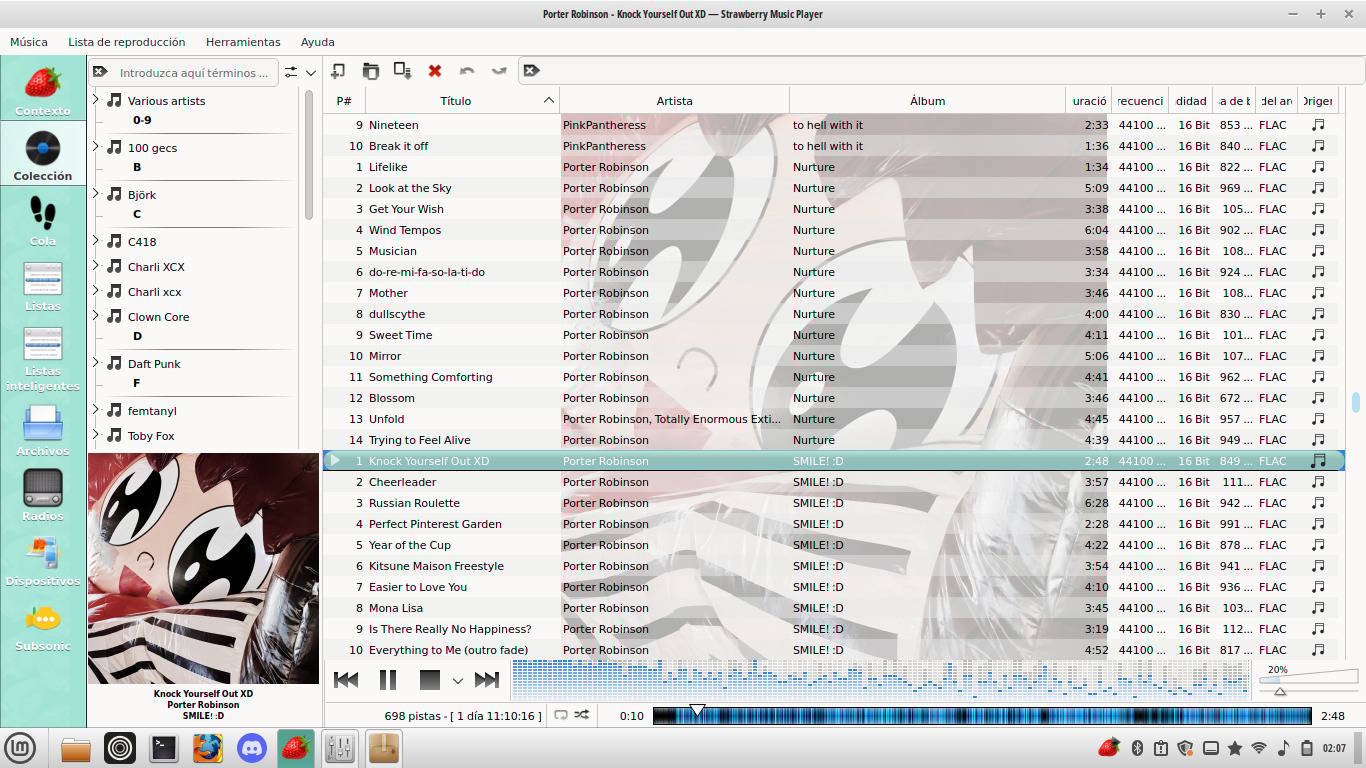Show the Listas playlists tab
Image resolution: width=1366 pixels, height=768 pixels.
pos(43,286)
